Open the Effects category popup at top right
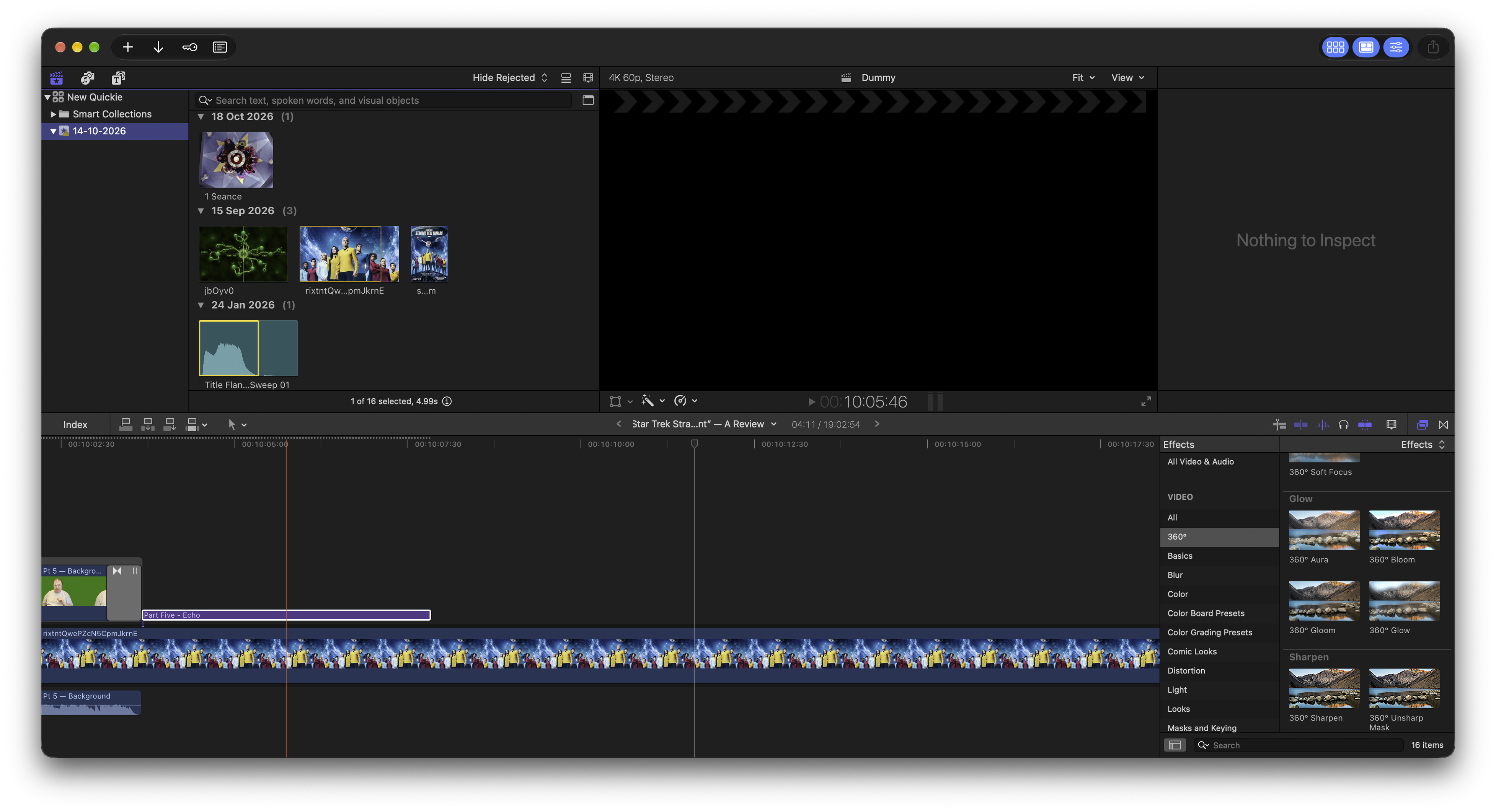 tap(1422, 444)
